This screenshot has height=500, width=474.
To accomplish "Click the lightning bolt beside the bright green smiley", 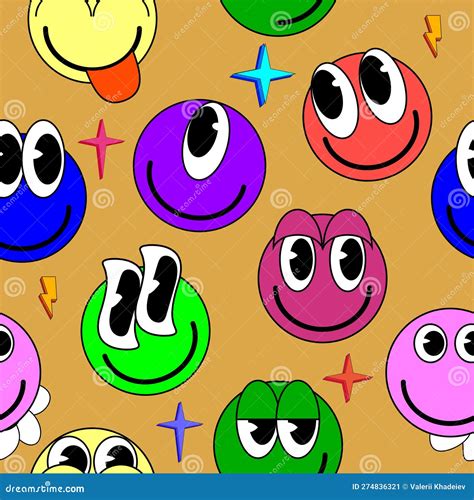I will pyautogui.click(x=48, y=297).
